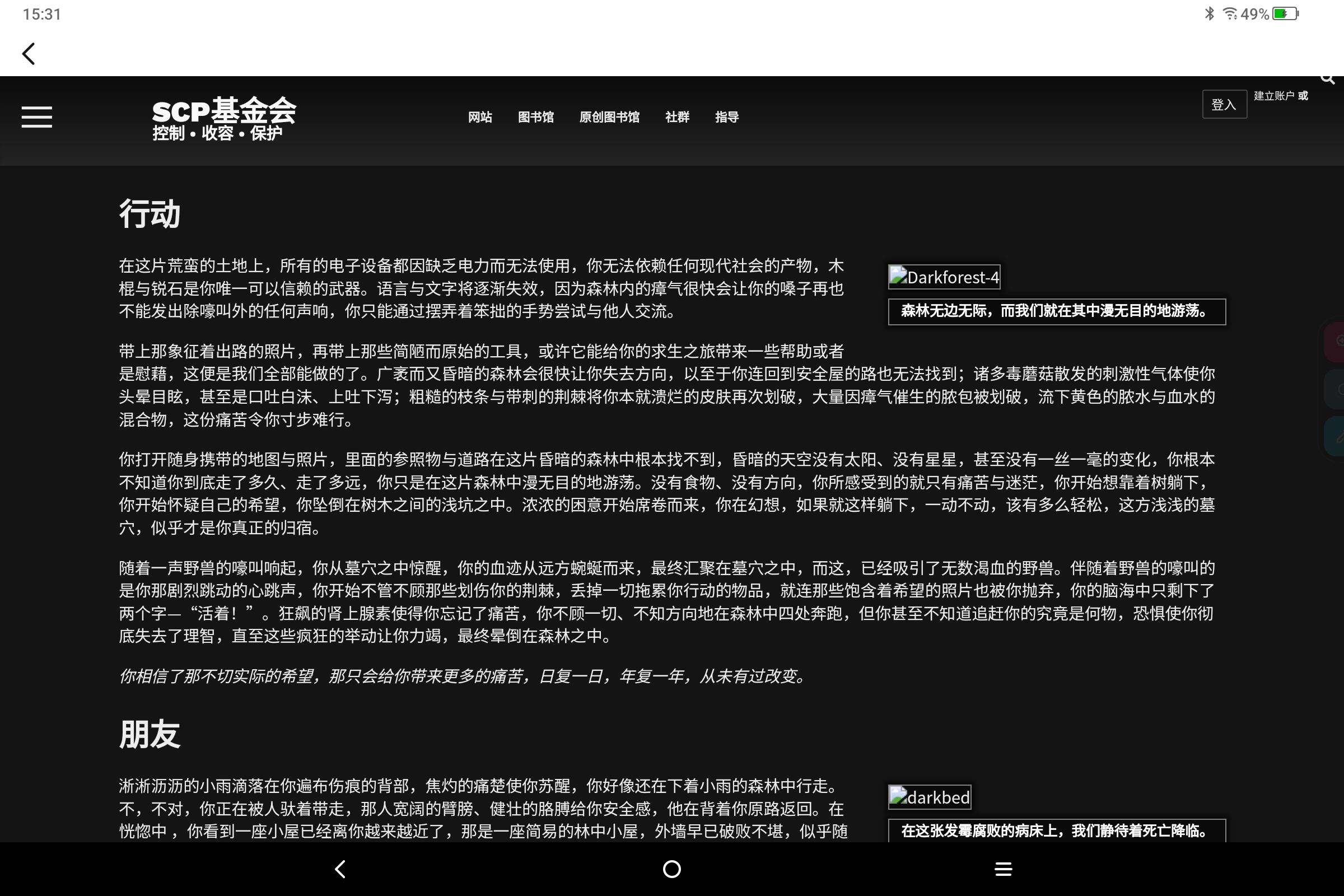Tap the Android back navigation button
The height and width of the screenshot is (896, 1344).
click(340, 869)
